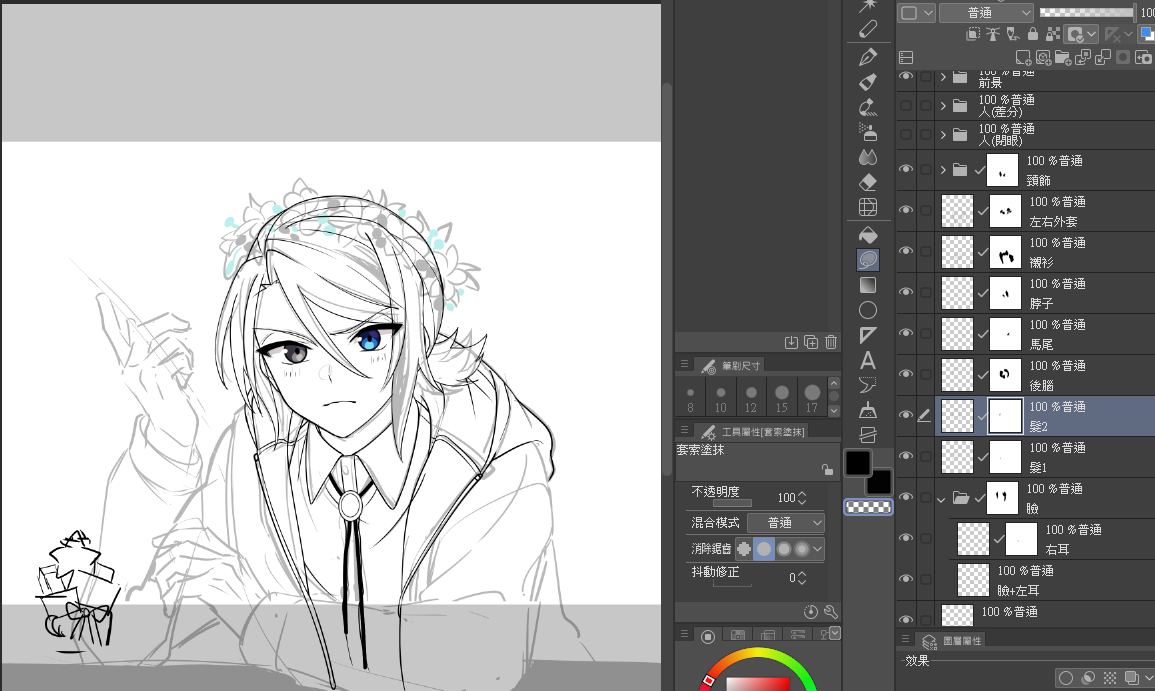Create a new layer folder
Screen dimensions: 1155x691
click(x=1063, y=57)
